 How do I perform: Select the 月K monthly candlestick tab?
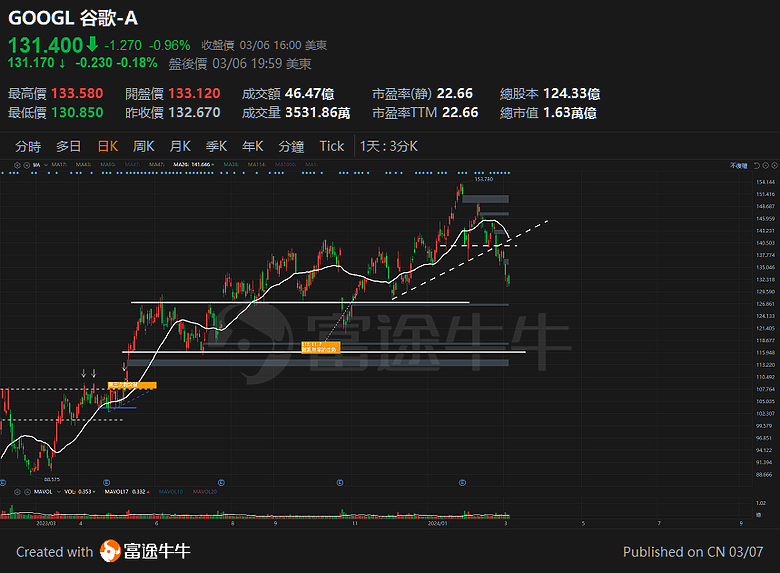click(x=180, y=146)
